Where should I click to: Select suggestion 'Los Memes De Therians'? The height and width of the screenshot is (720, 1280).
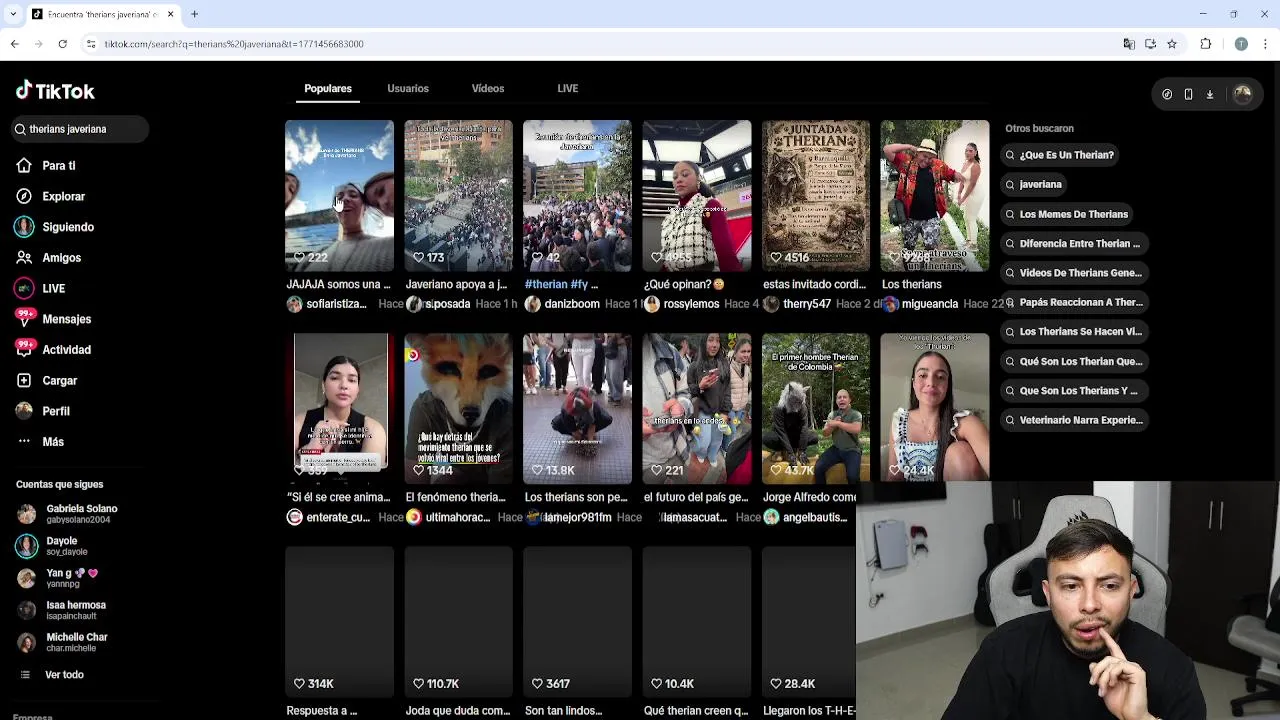1067,214
